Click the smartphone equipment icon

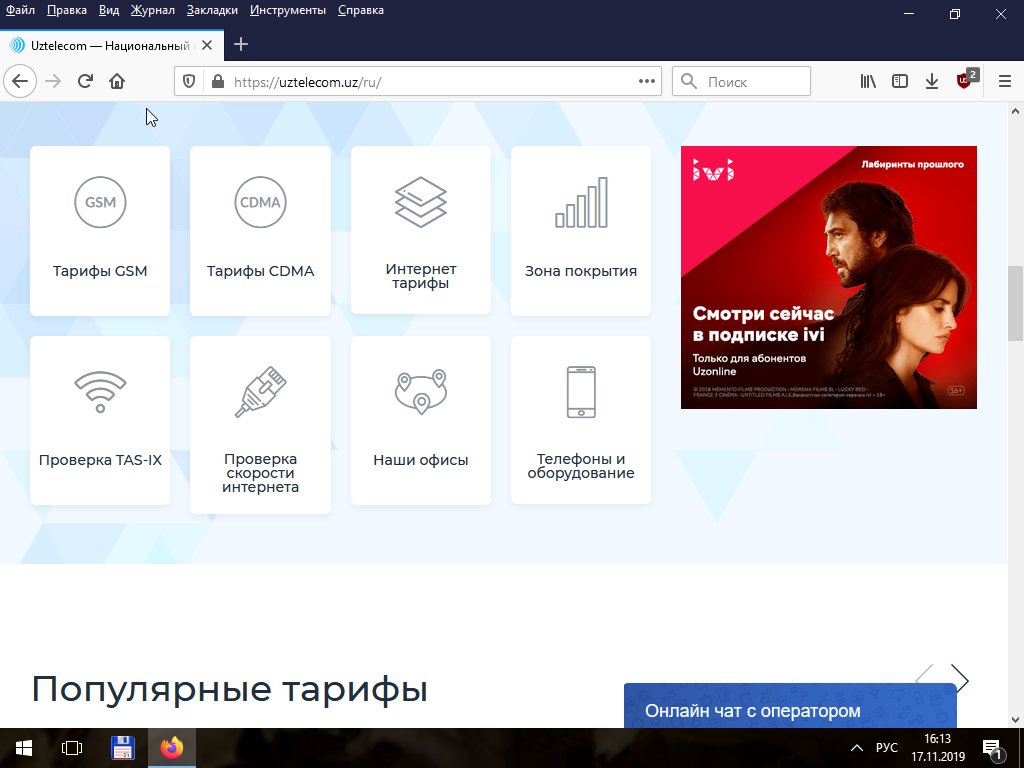click(581, 392)
